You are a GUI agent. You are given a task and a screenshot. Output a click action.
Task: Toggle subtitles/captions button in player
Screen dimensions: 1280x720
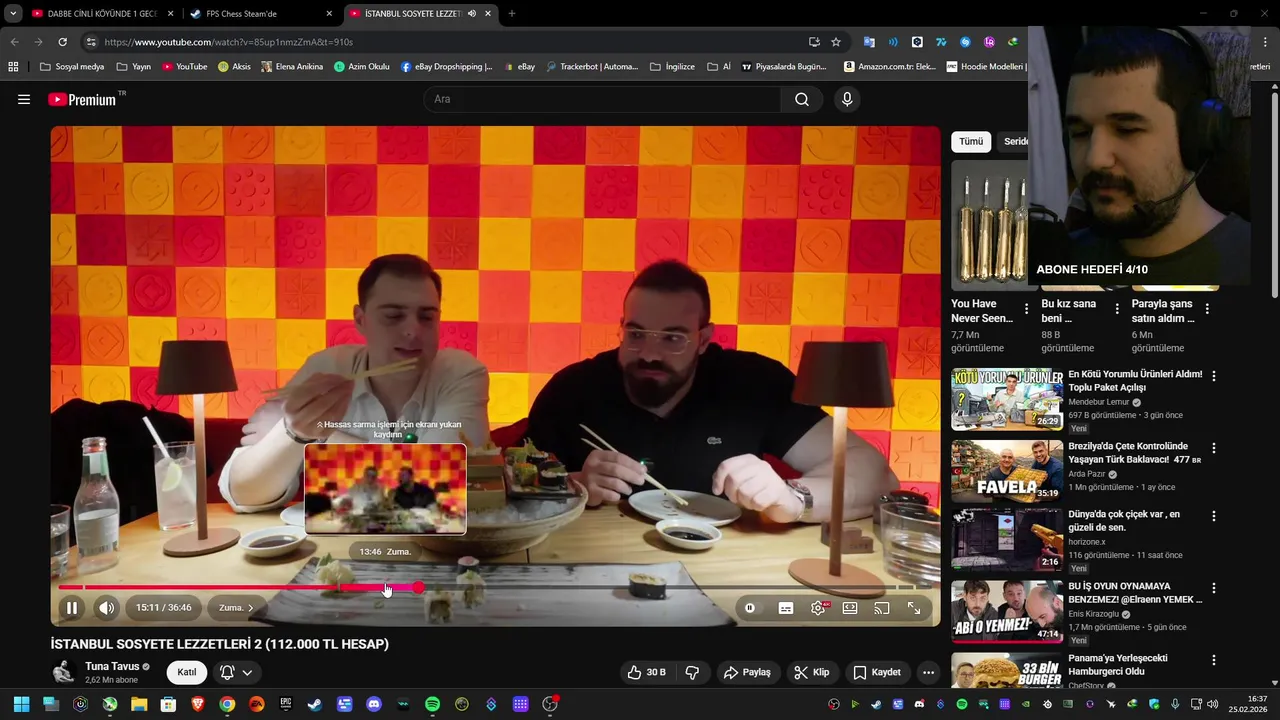click(786, 608)
